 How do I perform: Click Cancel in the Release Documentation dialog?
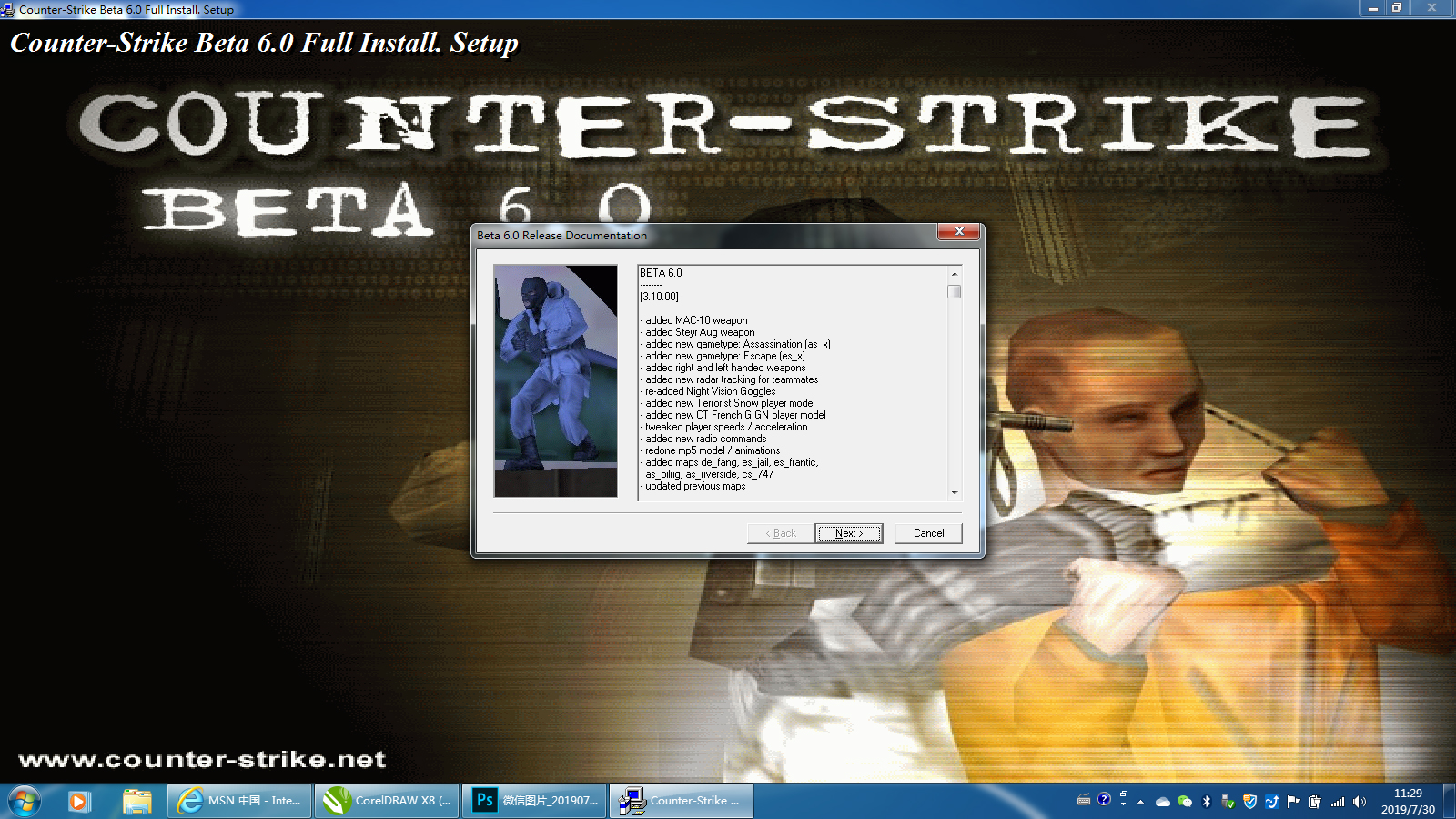pyautogui.click(x=928, y=533)
